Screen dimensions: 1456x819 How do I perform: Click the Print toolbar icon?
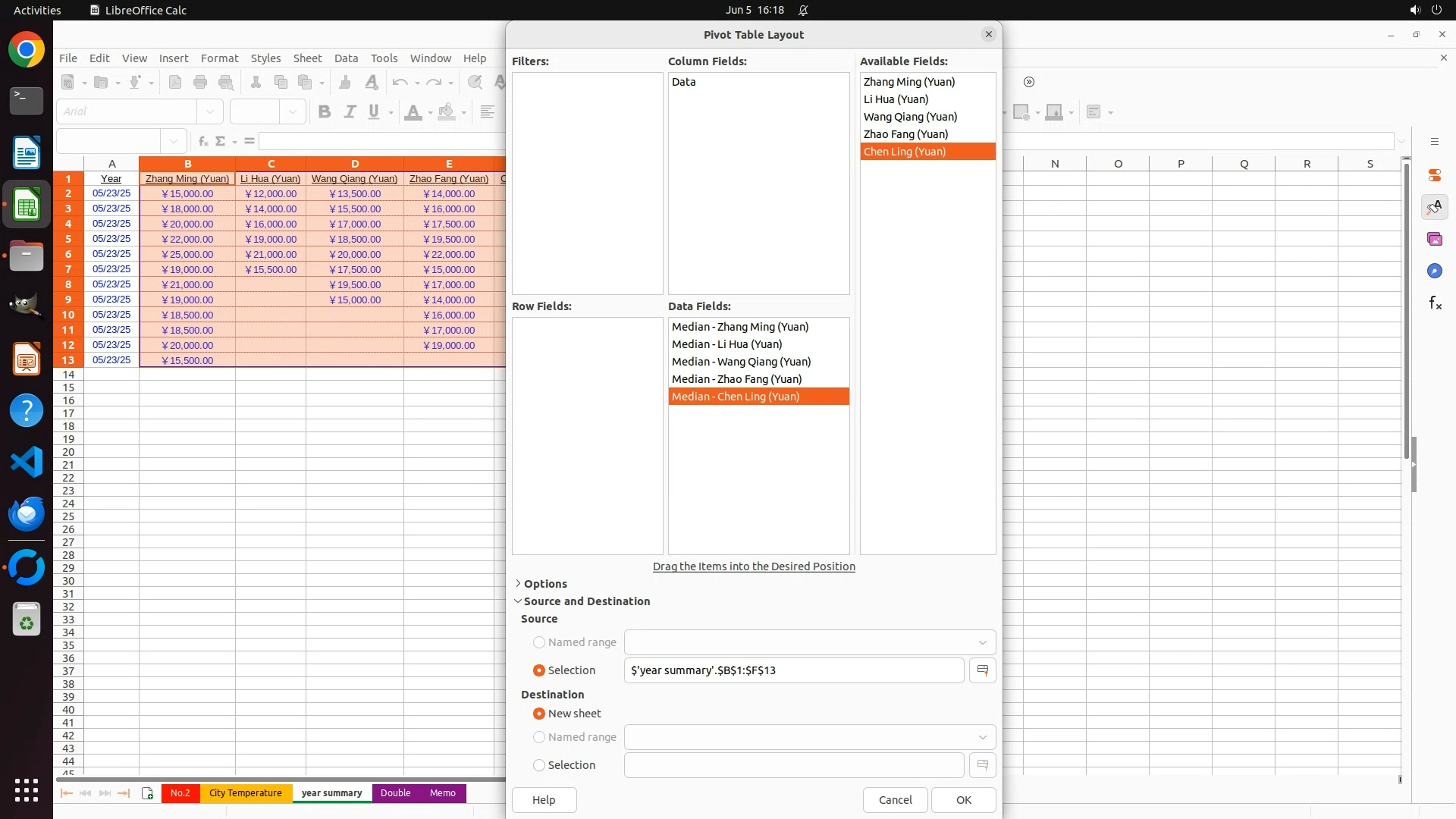click(x=200, y=82)
